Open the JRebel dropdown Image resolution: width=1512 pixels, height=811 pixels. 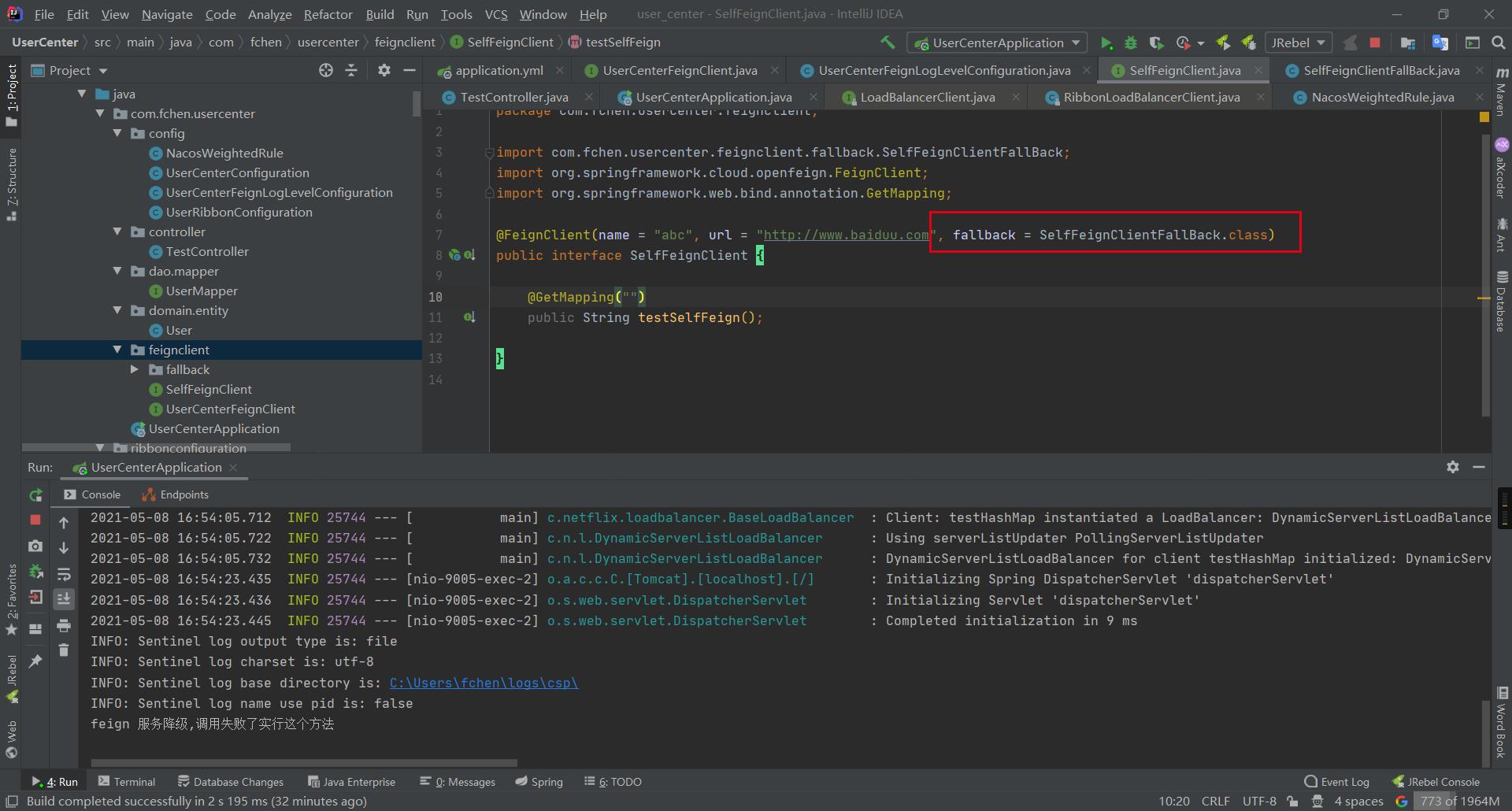pos(1298,43)
